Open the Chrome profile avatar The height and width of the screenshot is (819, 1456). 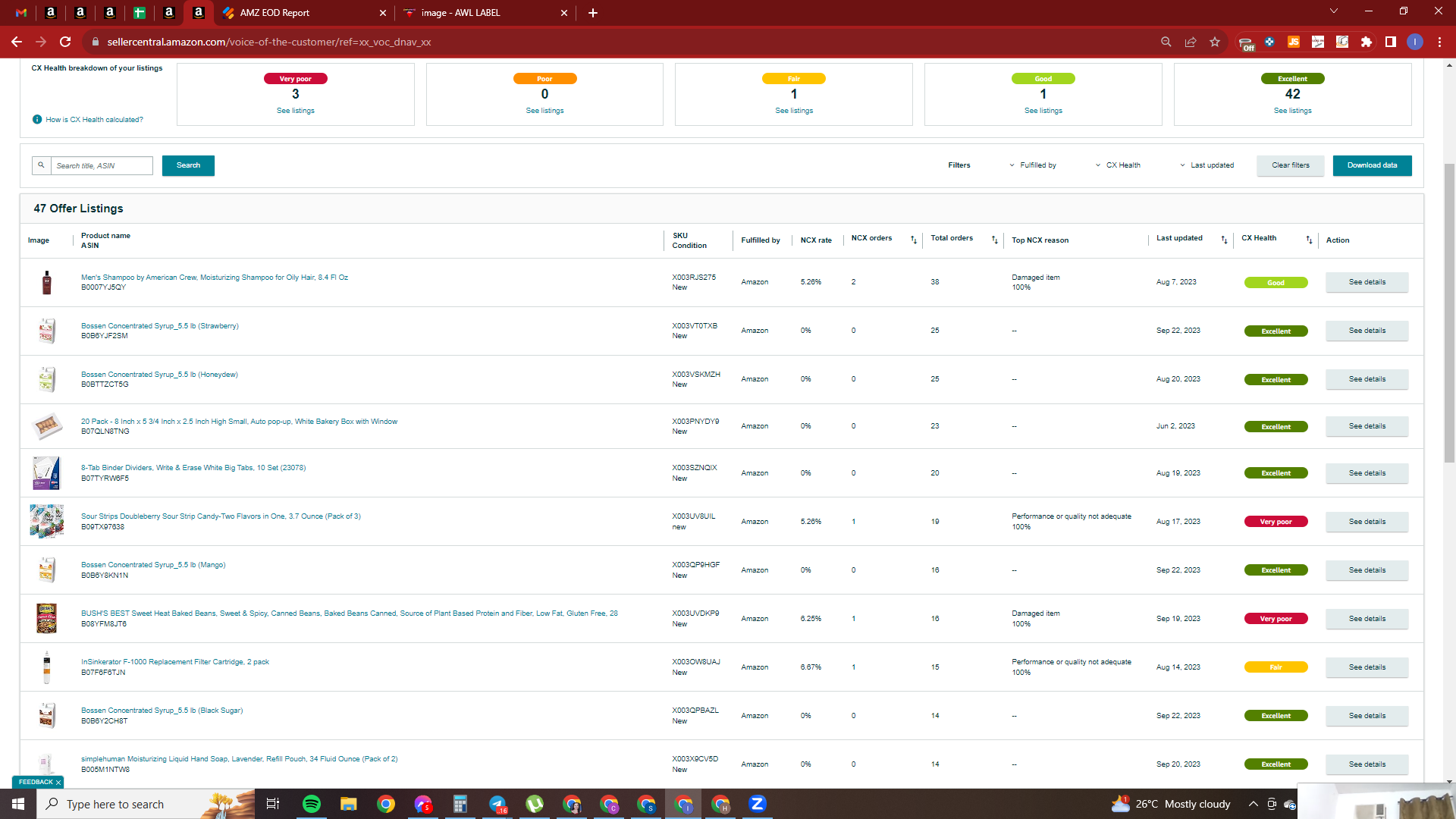1415,42
